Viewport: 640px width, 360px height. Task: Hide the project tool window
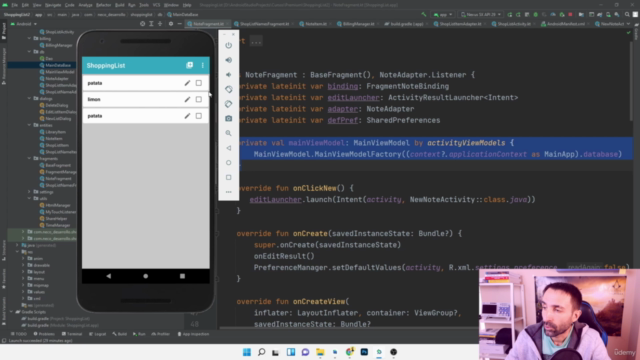(x=179, y=24)
